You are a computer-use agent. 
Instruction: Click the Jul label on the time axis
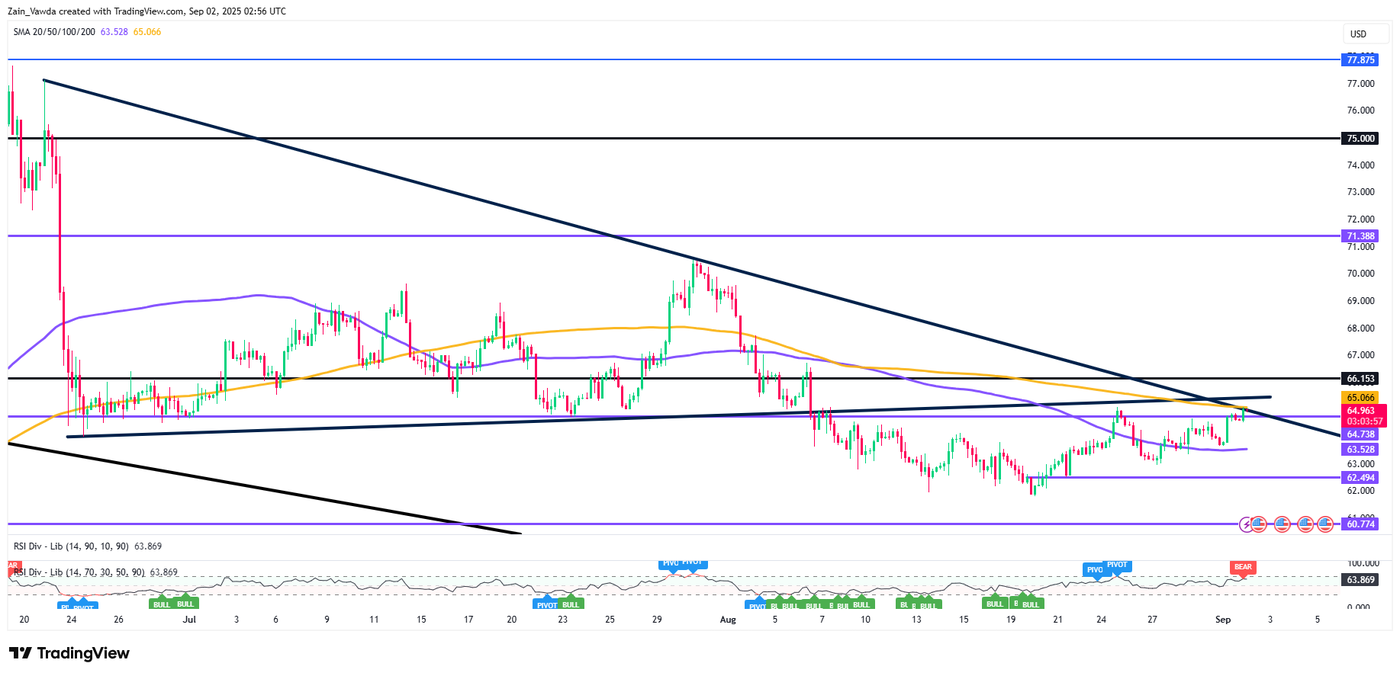(x=190, y=619)
